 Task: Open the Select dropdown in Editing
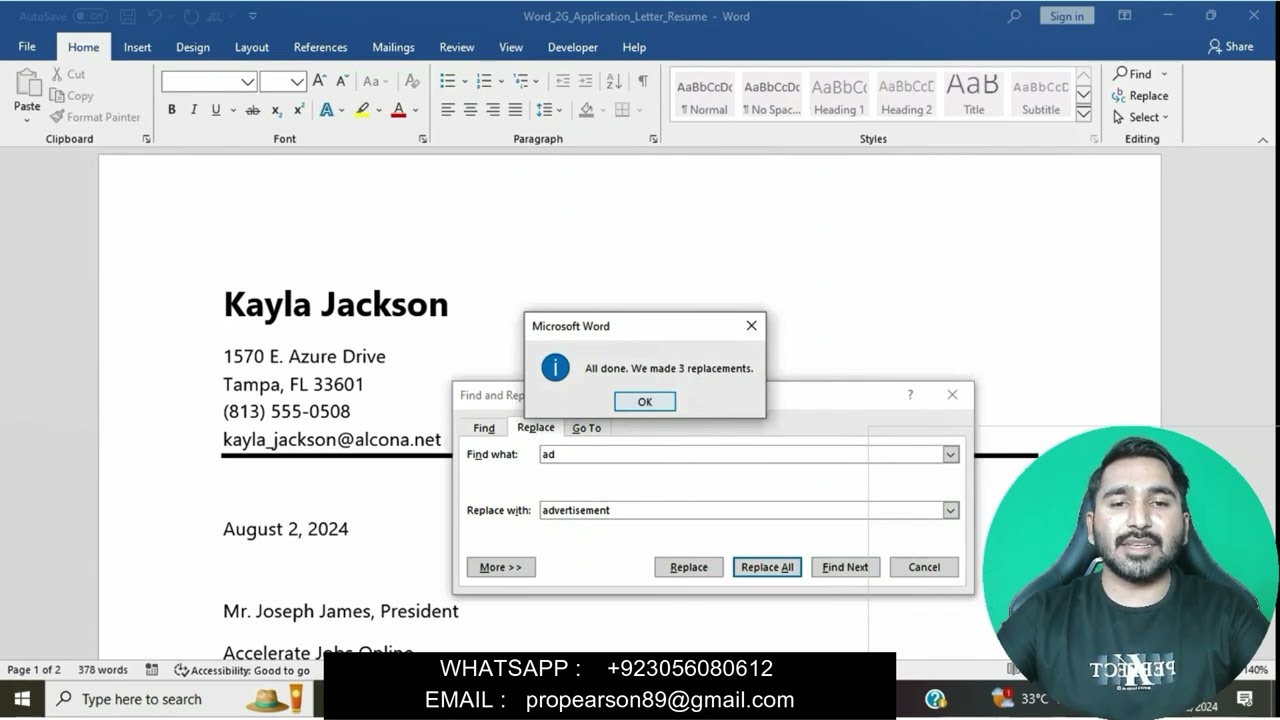tap(1140, 117)
